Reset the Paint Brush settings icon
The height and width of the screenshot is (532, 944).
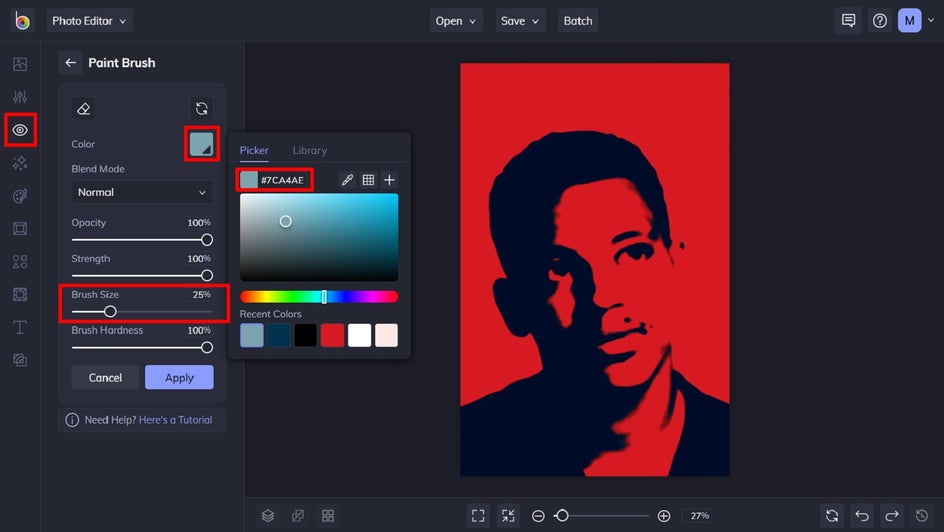(202, 108)
